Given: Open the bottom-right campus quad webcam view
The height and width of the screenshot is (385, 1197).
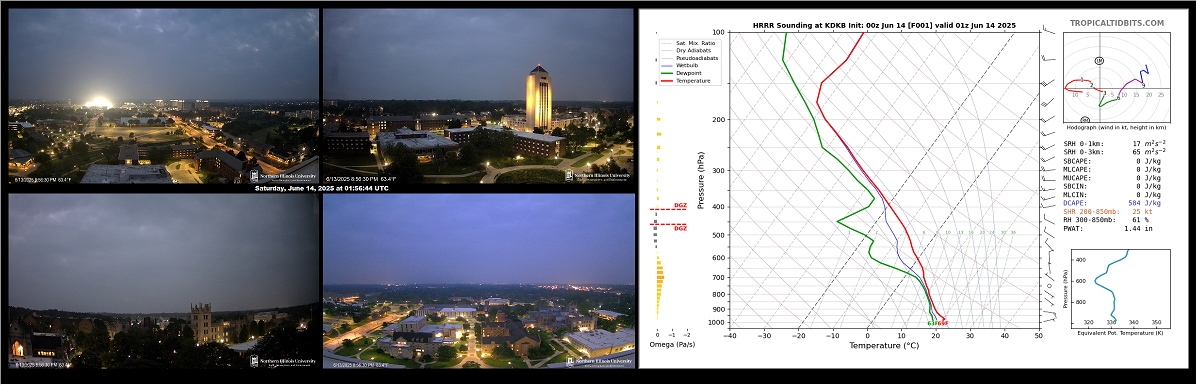Looking at the screenshot, I should tap(478, 281).
